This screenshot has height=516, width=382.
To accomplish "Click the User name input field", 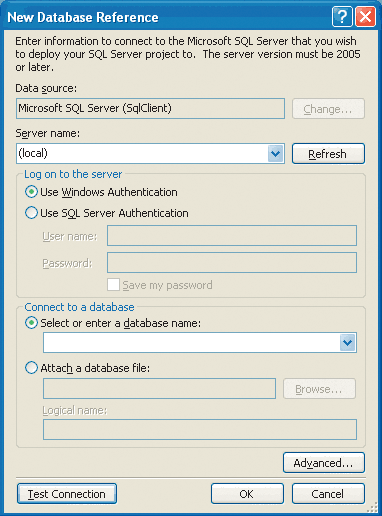I will (232, 236).
